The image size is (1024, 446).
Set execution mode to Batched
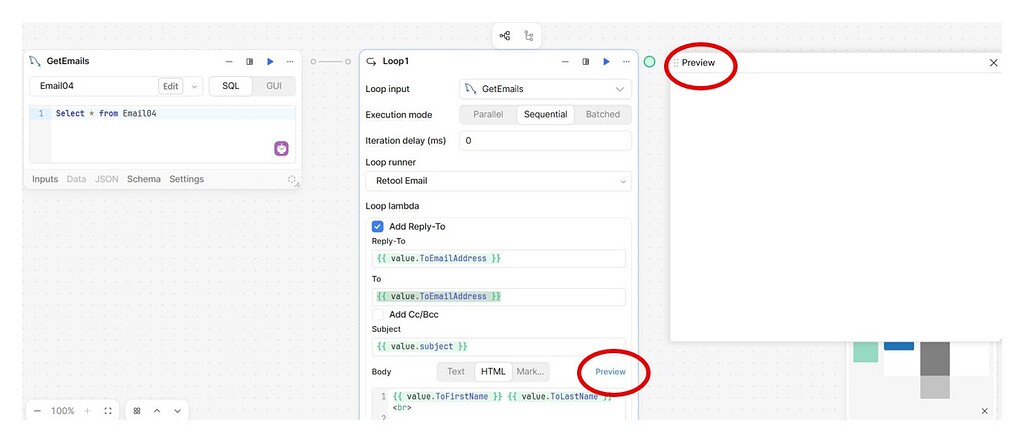(x=603, y=114)
